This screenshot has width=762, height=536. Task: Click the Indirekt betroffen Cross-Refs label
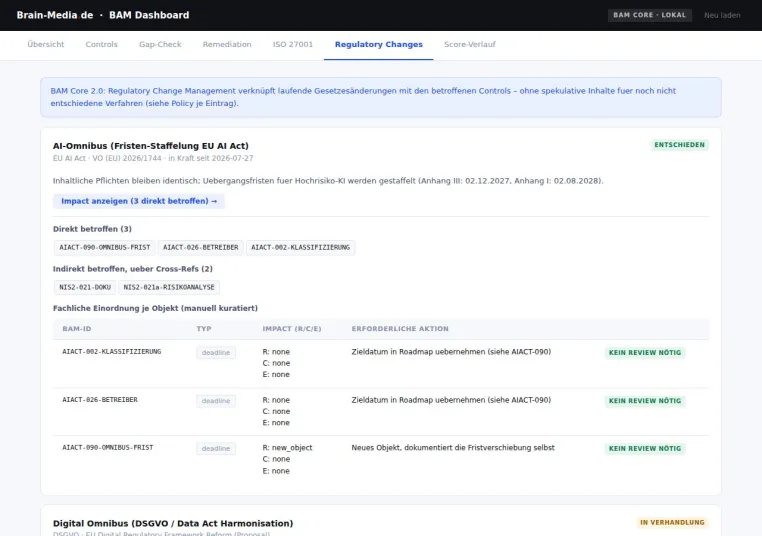click(133, 269)
